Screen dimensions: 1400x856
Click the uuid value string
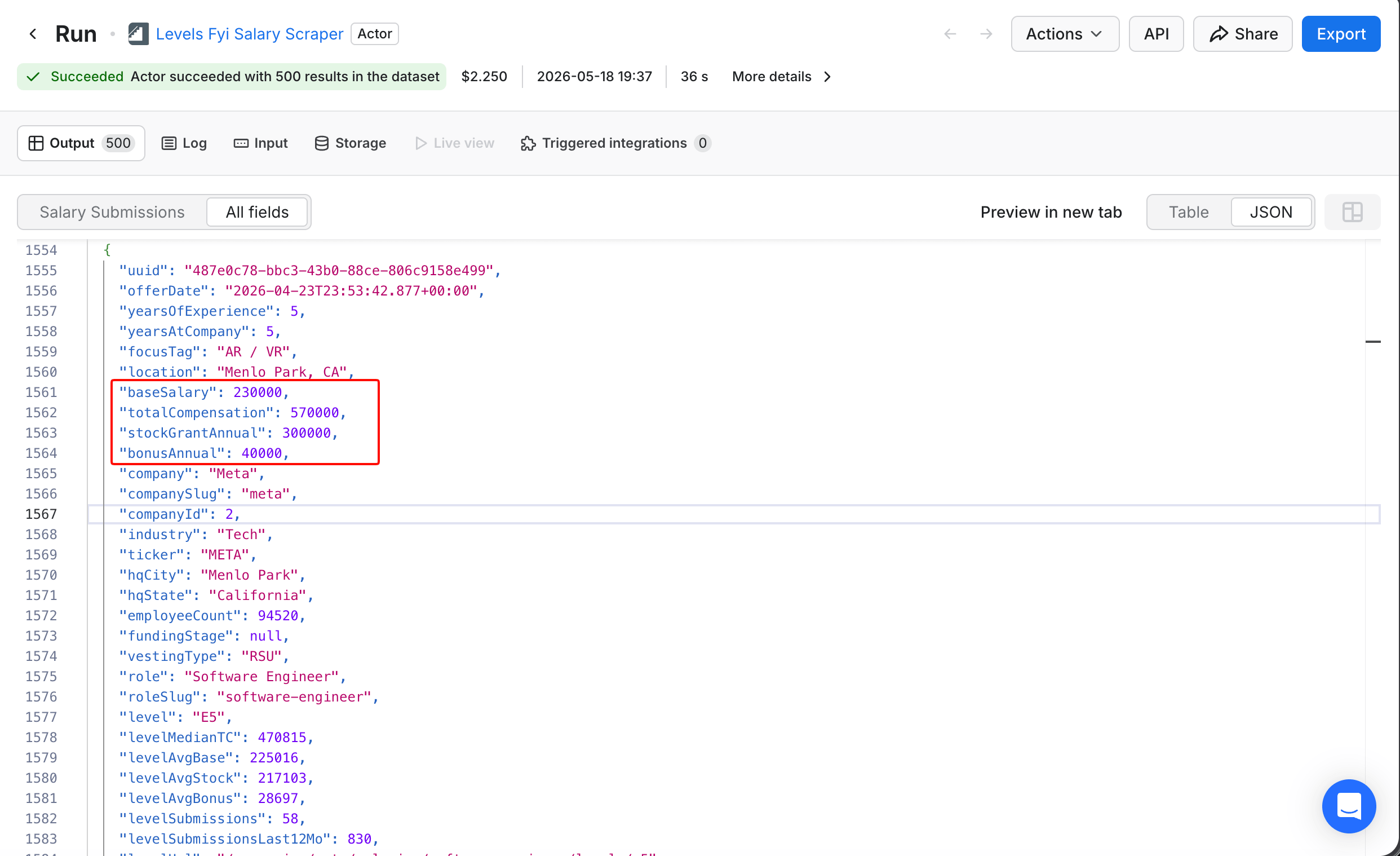pyautogui.click(x=339, y=271)
